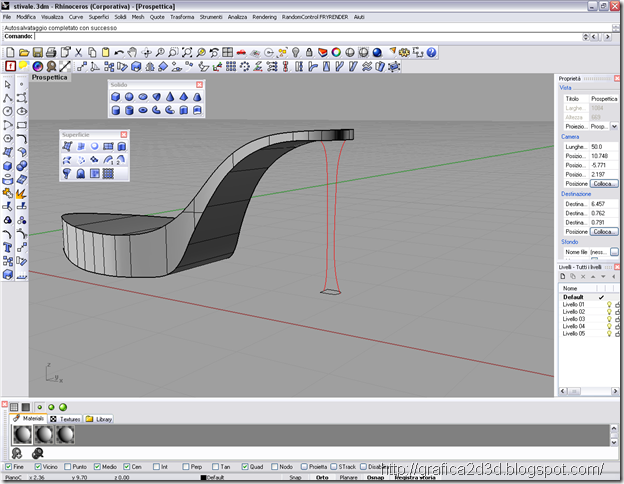
Task: Click the four-viewport layout icon
Action: [x=227, y=53]
